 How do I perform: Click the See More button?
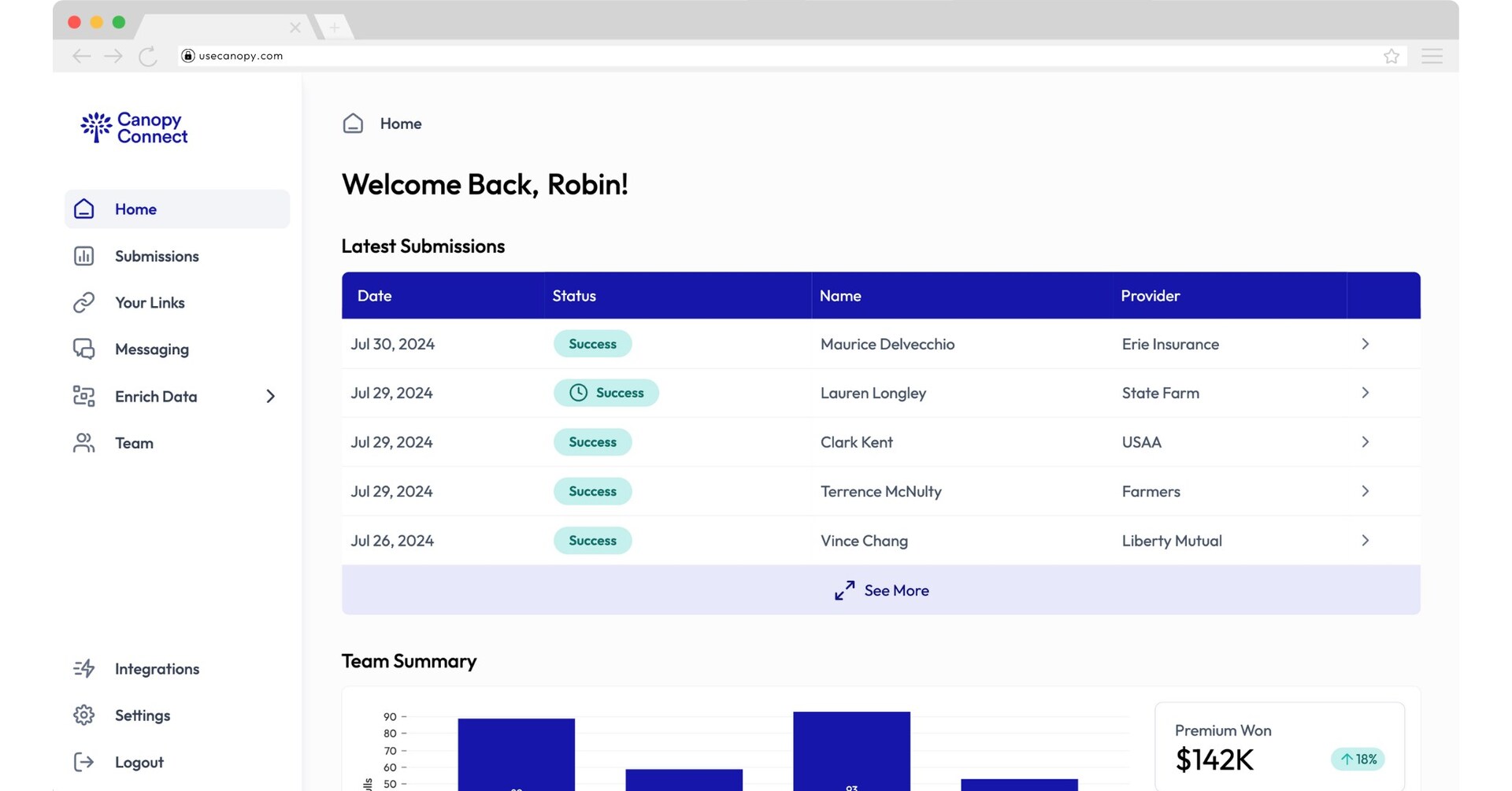point(880,590)
